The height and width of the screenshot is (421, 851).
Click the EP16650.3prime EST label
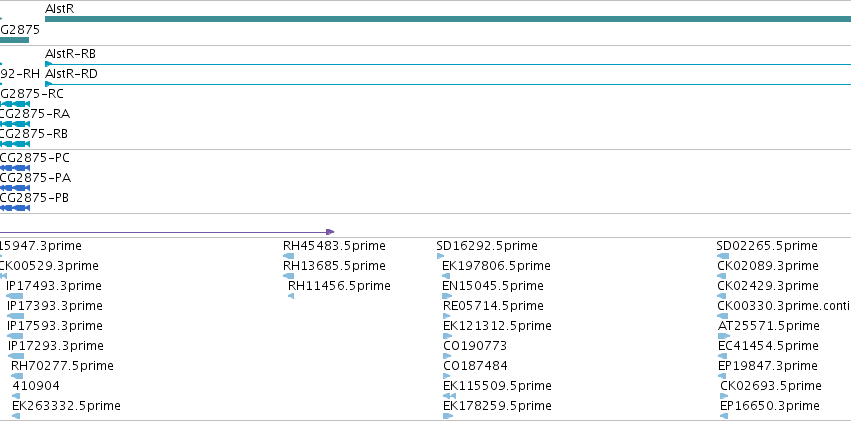click(770, 406)
